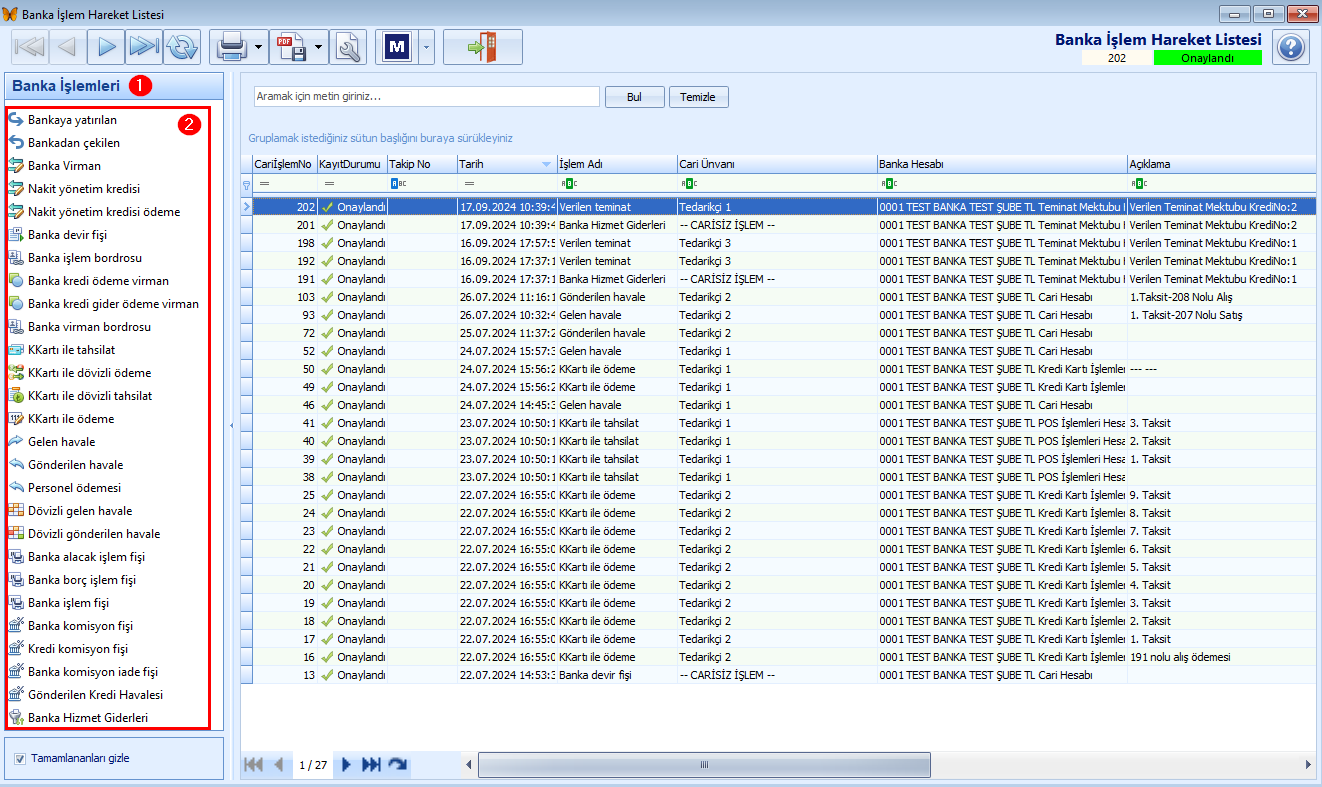The height and width of the screenshot is (787, 1322).
Task: Click the horizontal scrollbar thumb
Action: coord(704,765)
